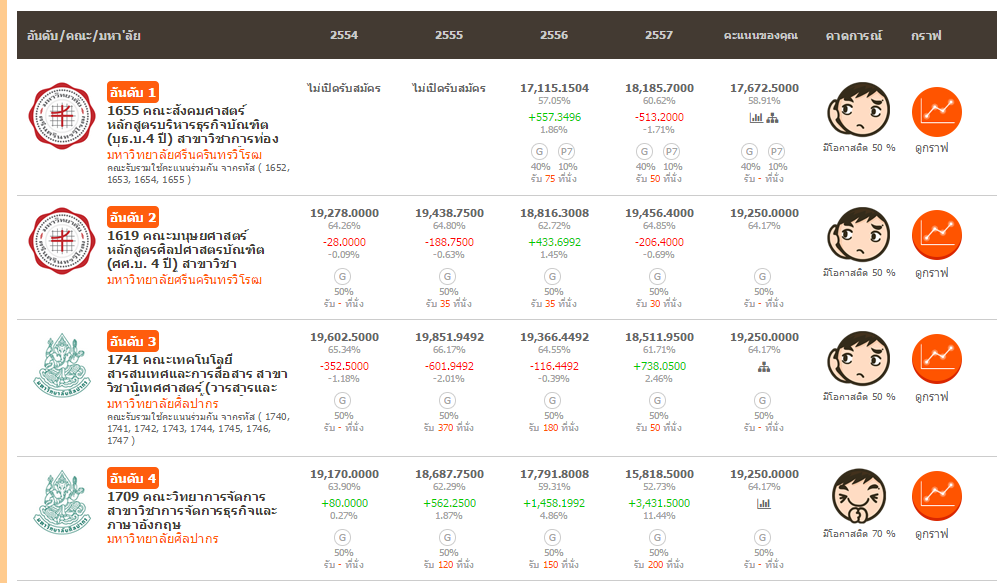Click score value 18,816.3008
The height and width of the screenshot is (583, 1007).
click(554, 213)
